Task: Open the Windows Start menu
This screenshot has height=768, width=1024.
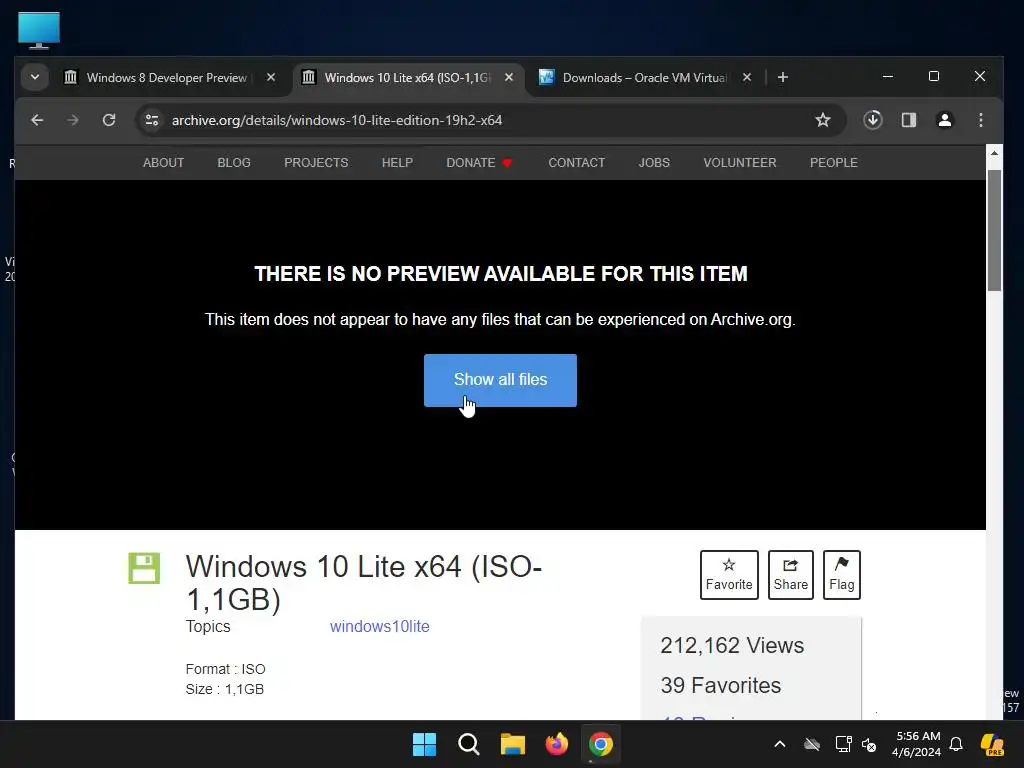Action: (424, 744)
